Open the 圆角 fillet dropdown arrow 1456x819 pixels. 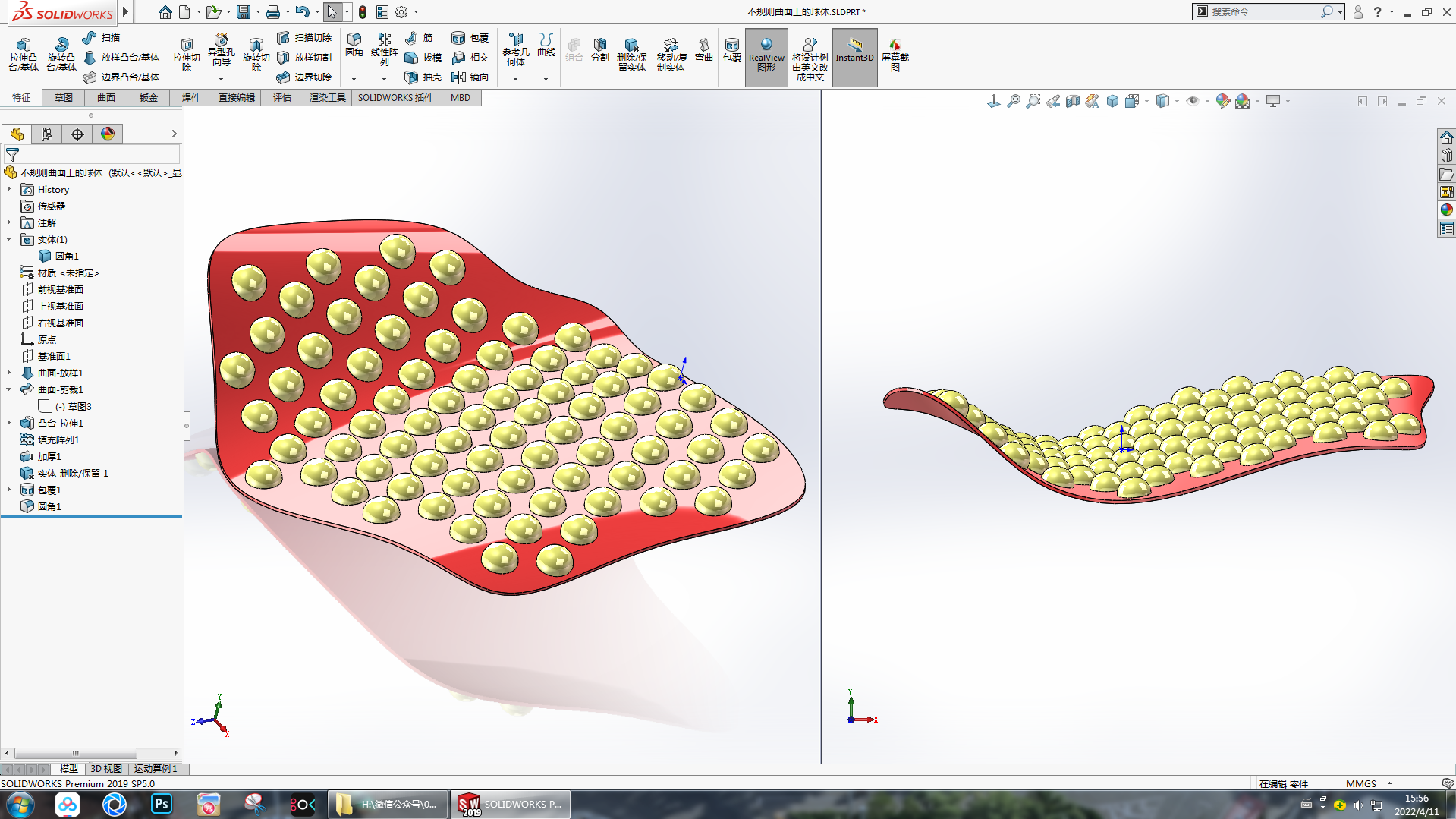(x=354, y=79)
